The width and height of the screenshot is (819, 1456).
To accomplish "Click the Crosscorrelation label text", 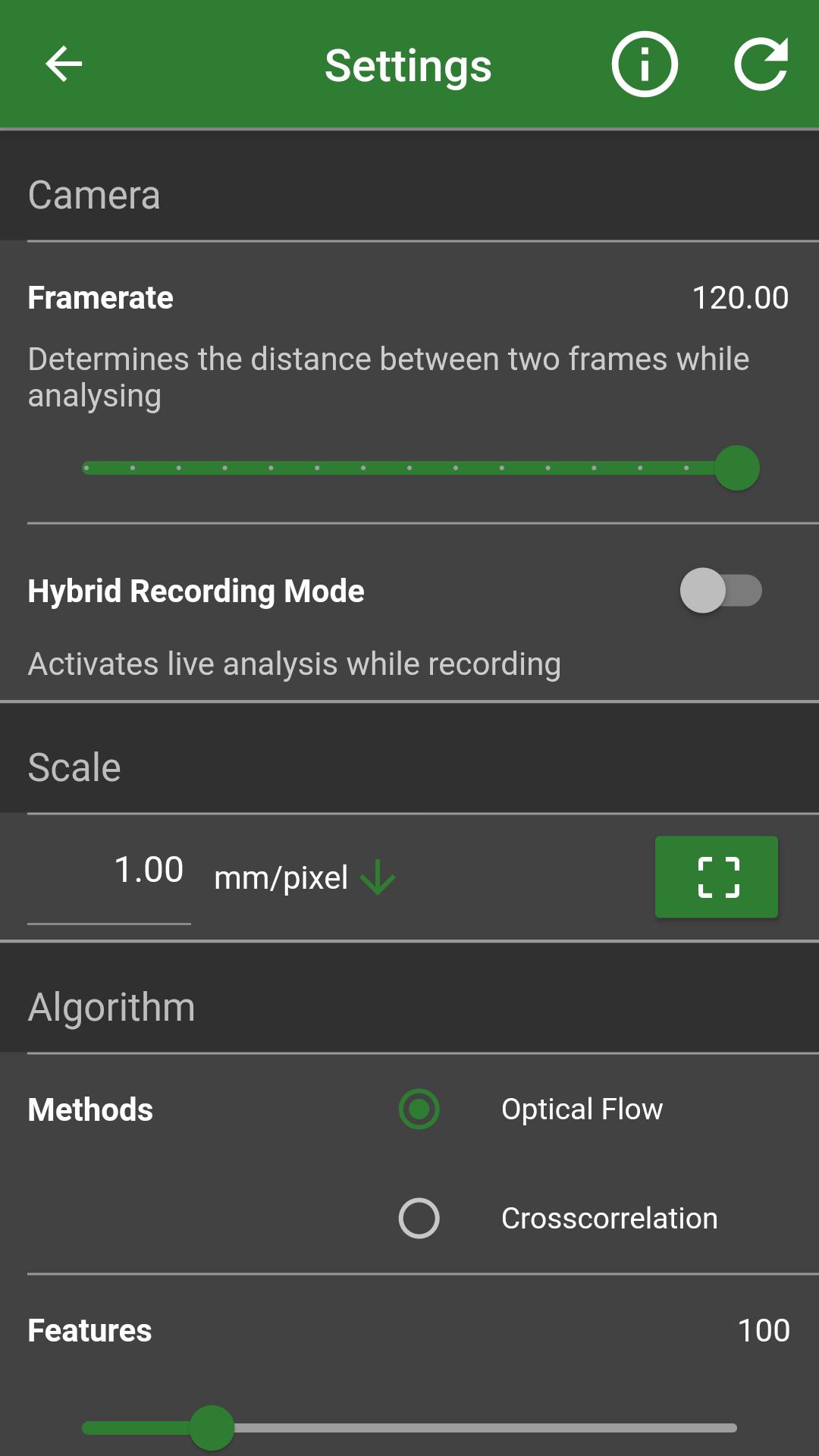I will tap(610, 1219).
